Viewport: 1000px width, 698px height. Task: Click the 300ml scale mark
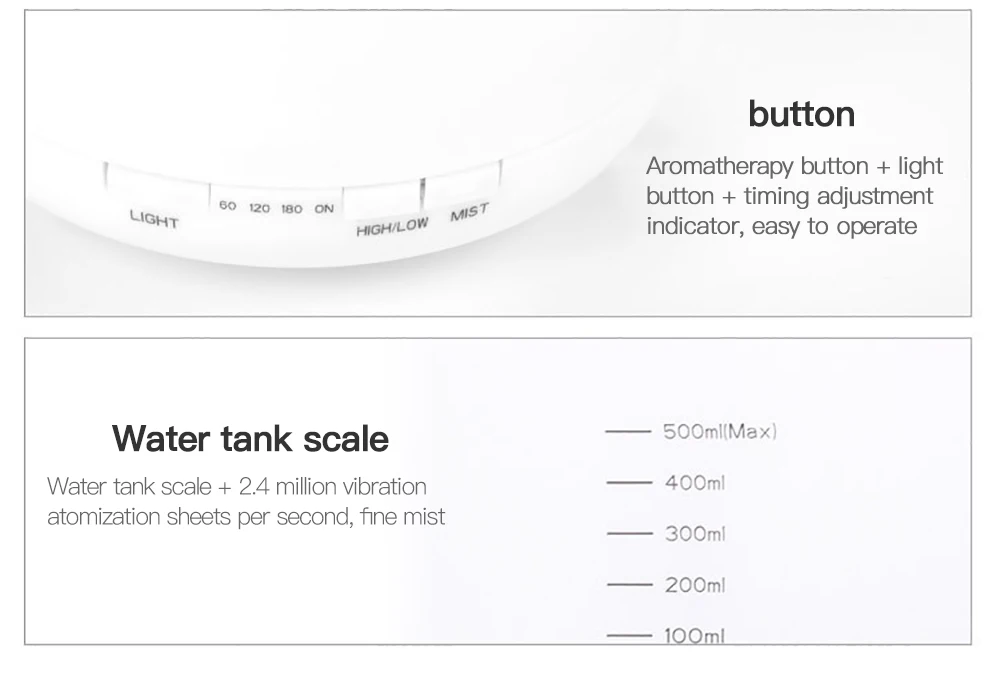click(x=695, y=534)
